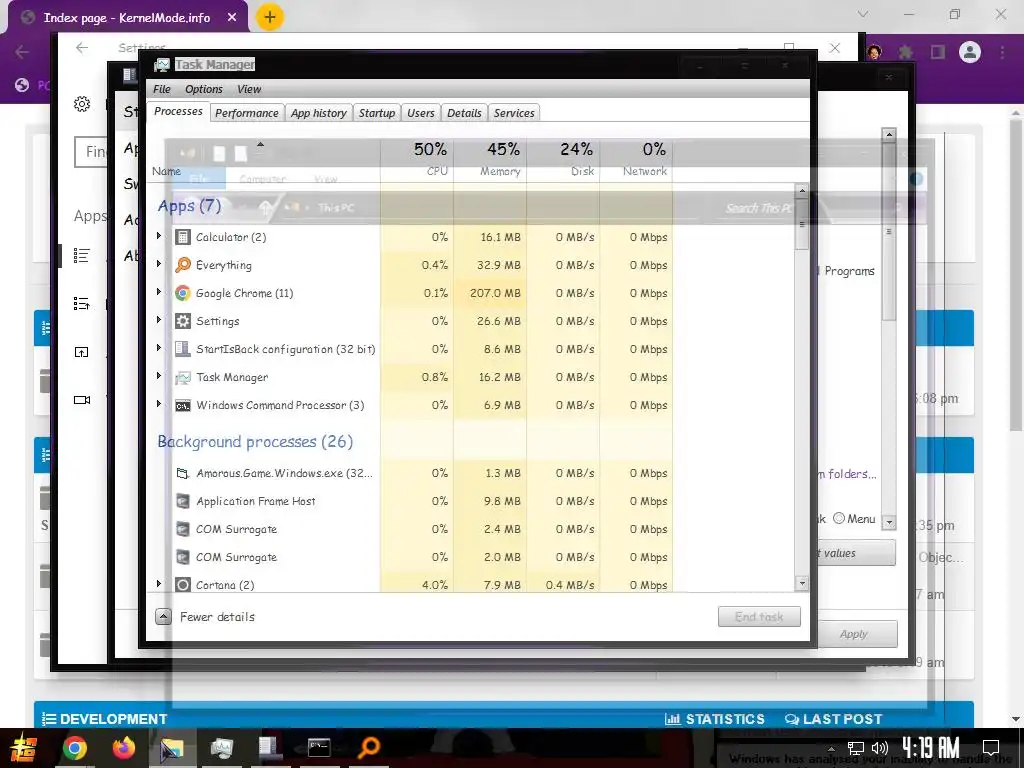Switch to the Startup tab
1024x768 pixels.
pos(377,113)
